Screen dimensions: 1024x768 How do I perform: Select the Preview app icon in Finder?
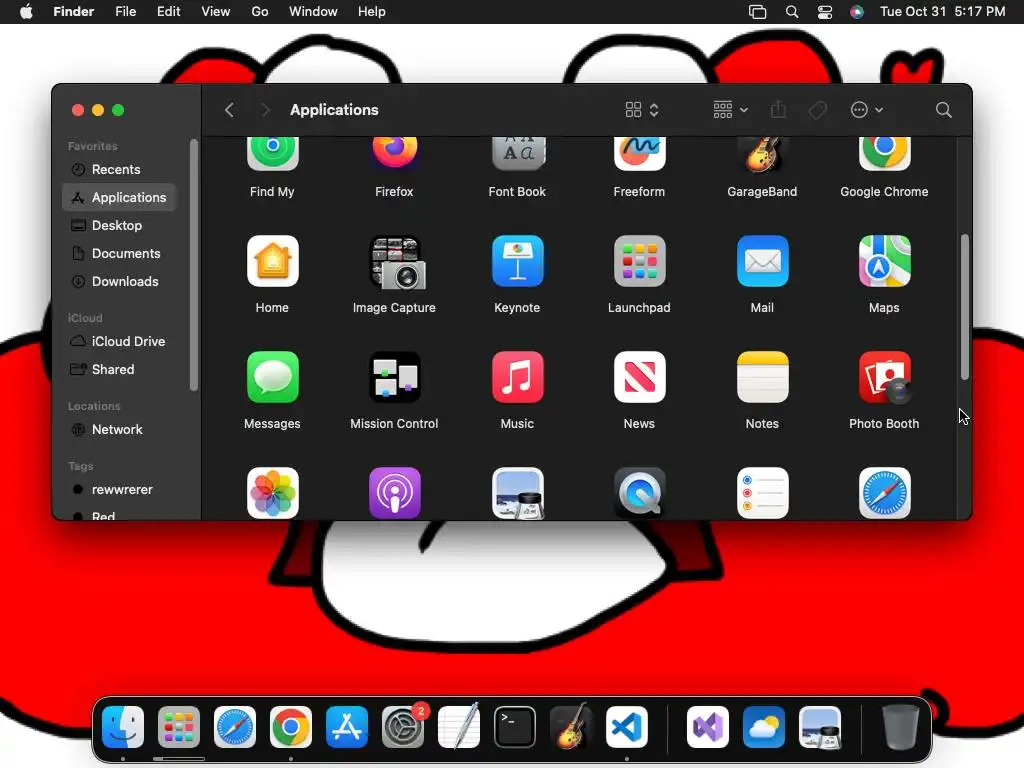coord(517,493)
